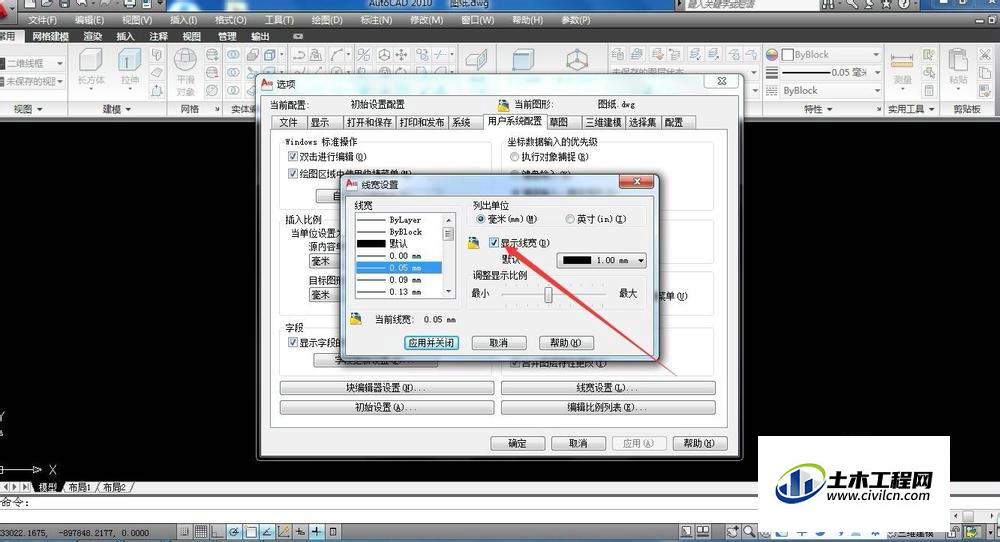Click the black default lineweight swatch

pos(577,260)
